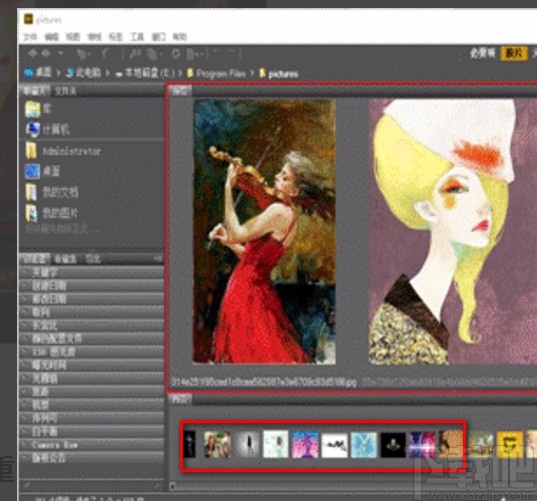Switch to the 文件夹 (Folders) panel tab
This screenshot has width=537, height=501.
[65, 91]
